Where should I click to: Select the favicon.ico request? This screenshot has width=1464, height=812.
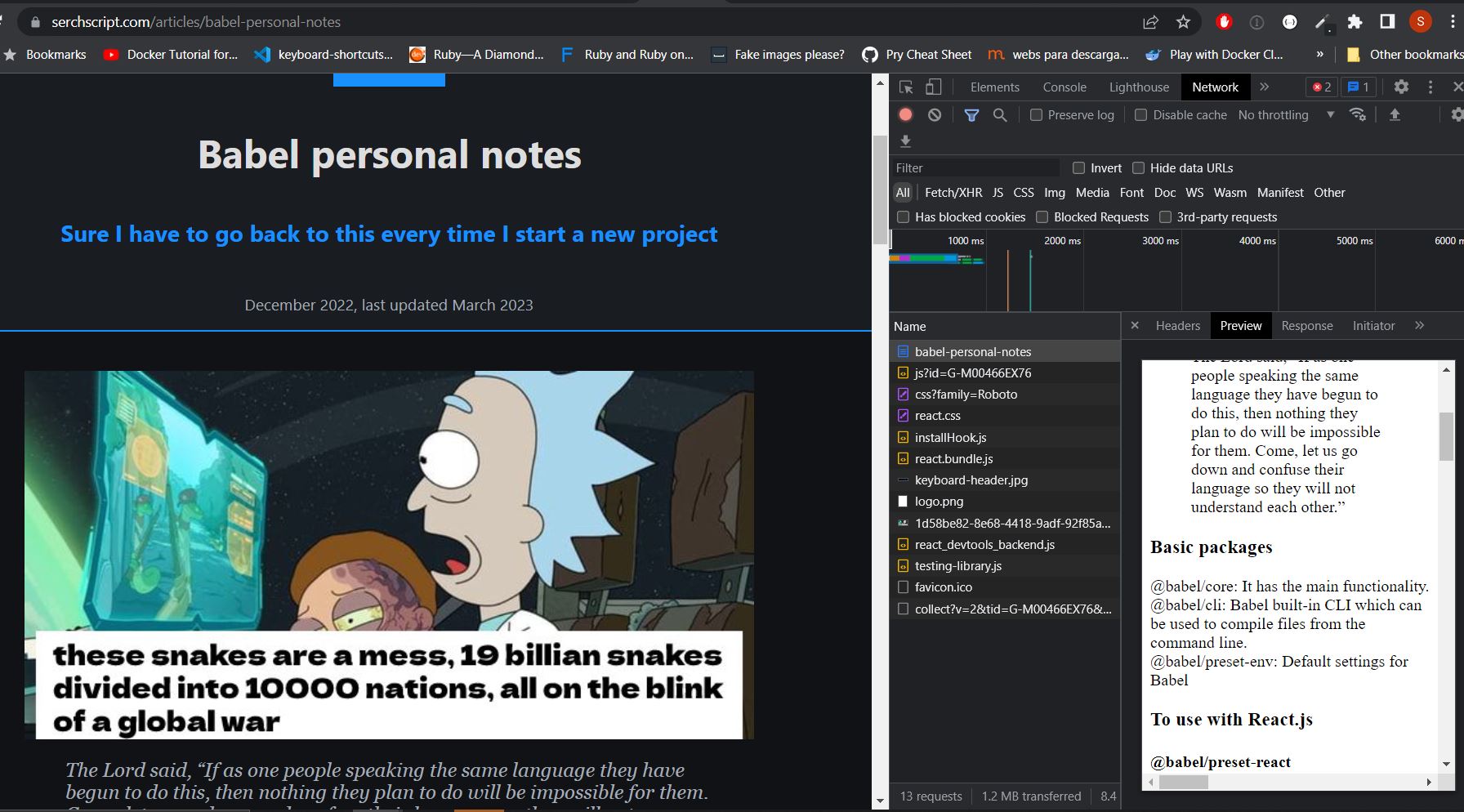pyautogui.click(x=1005, y=587)
